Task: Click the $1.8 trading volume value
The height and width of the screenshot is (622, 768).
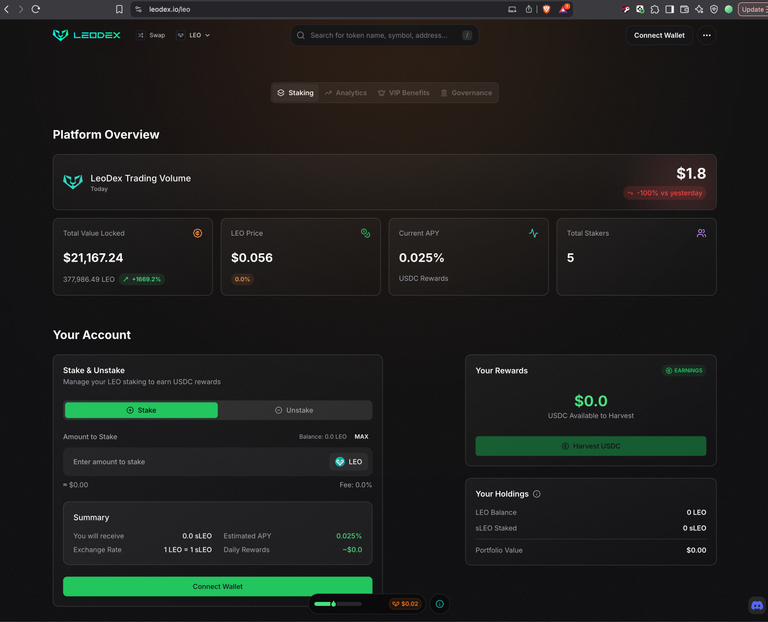Action: point(691,173)
